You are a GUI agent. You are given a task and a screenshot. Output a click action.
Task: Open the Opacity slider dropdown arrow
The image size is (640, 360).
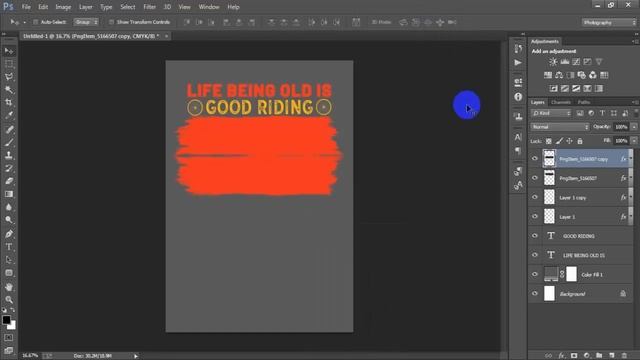[634, 127]
